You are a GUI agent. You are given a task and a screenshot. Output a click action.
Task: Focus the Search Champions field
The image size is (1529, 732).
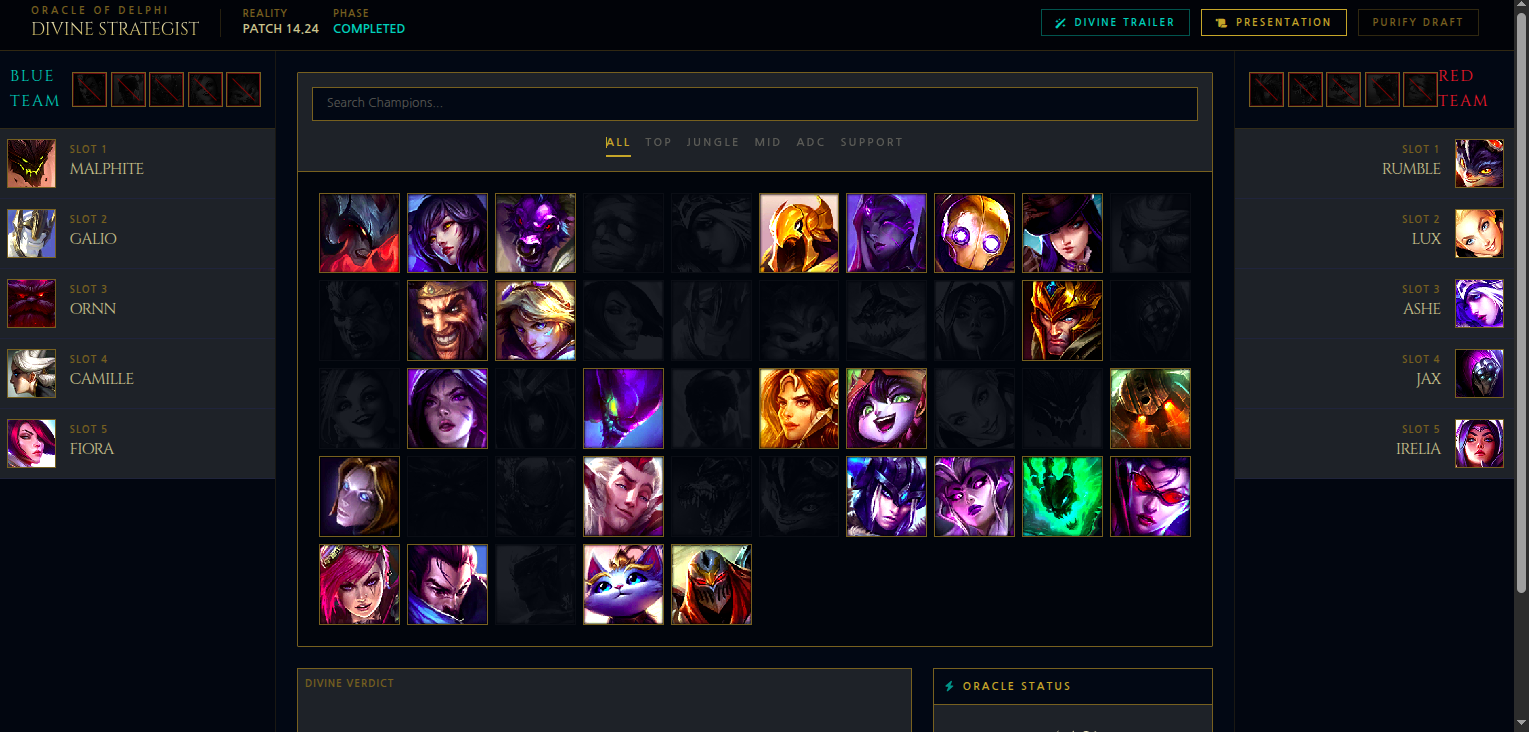[x=755, y=104]
